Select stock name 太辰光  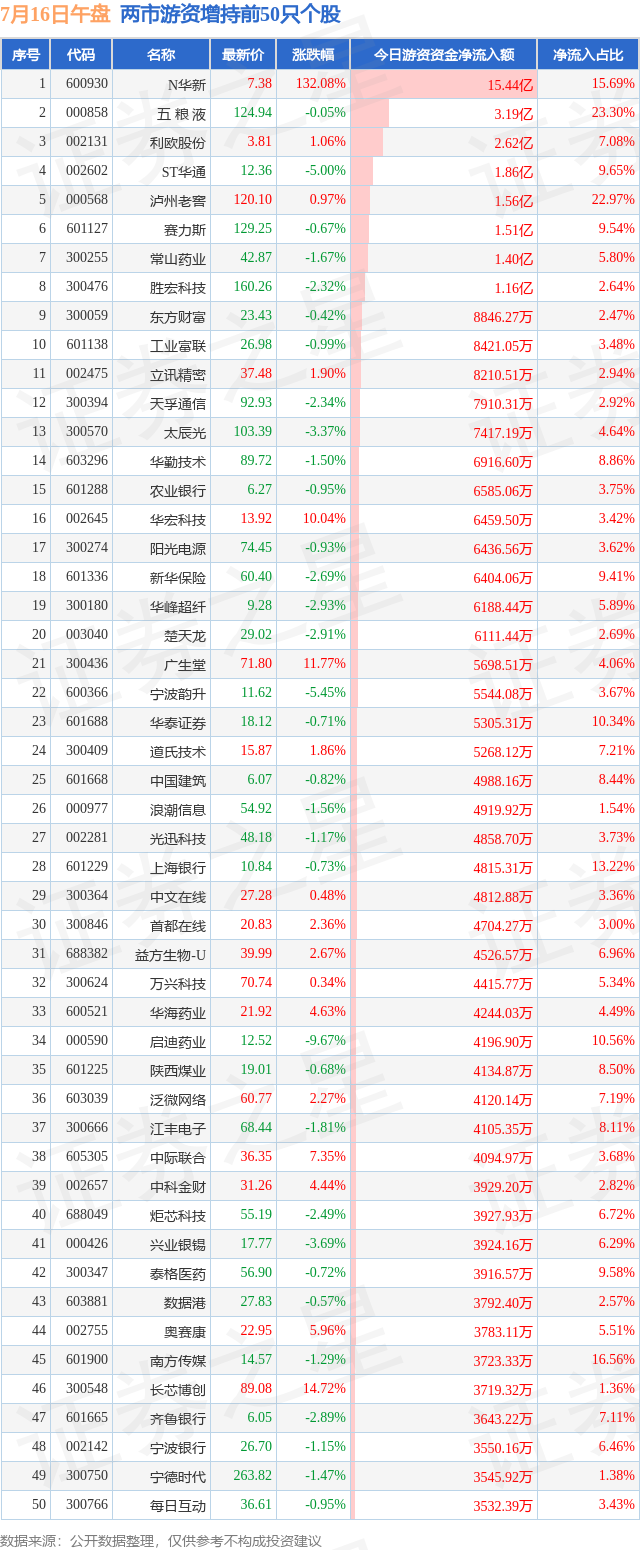[185, 432]
